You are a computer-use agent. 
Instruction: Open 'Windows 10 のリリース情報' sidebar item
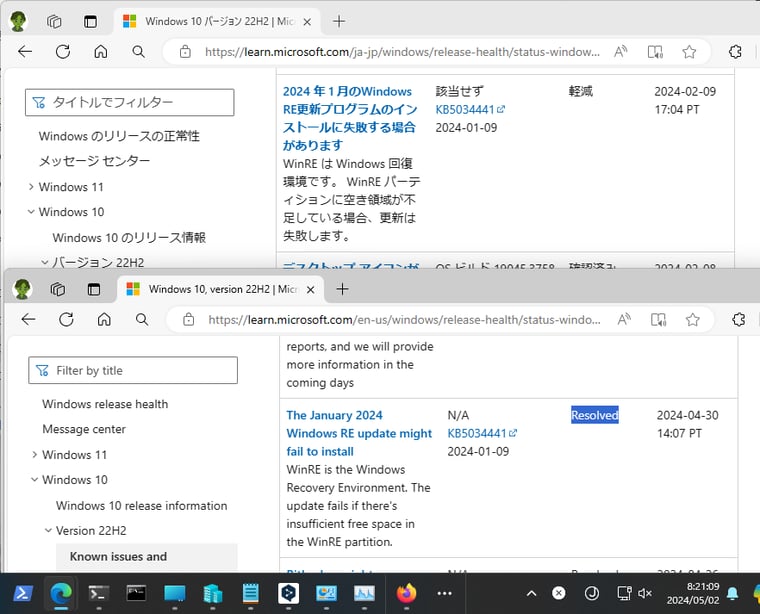pyautogui.click(x=129, y=237)
